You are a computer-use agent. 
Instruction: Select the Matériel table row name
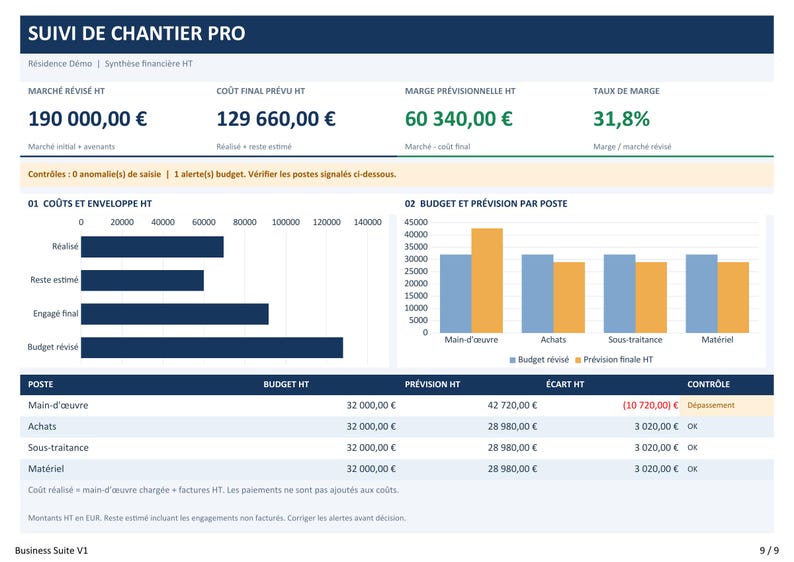[x=46, y=469]
